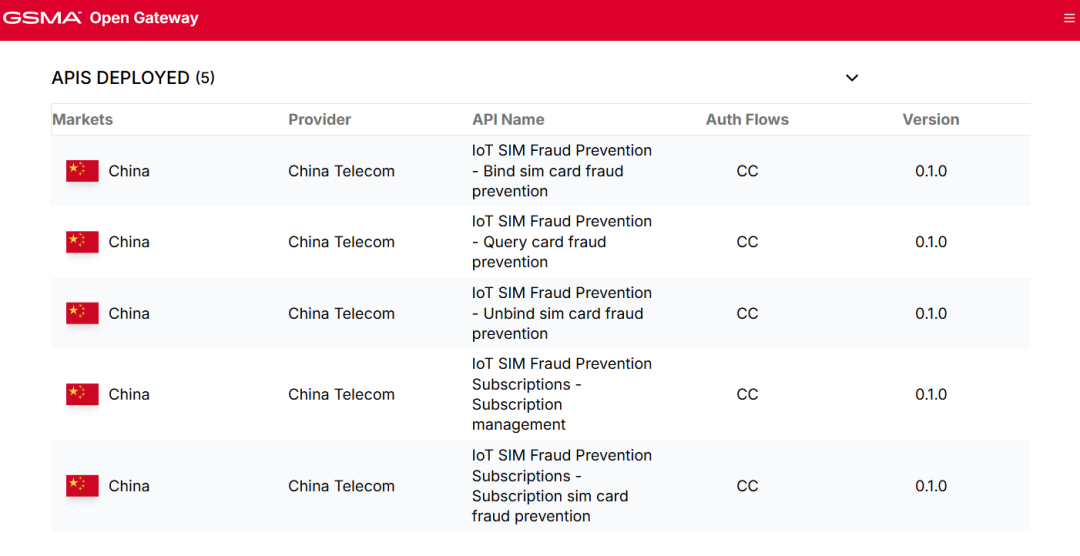Open the hamburger menu icon

pos(1069,19)
